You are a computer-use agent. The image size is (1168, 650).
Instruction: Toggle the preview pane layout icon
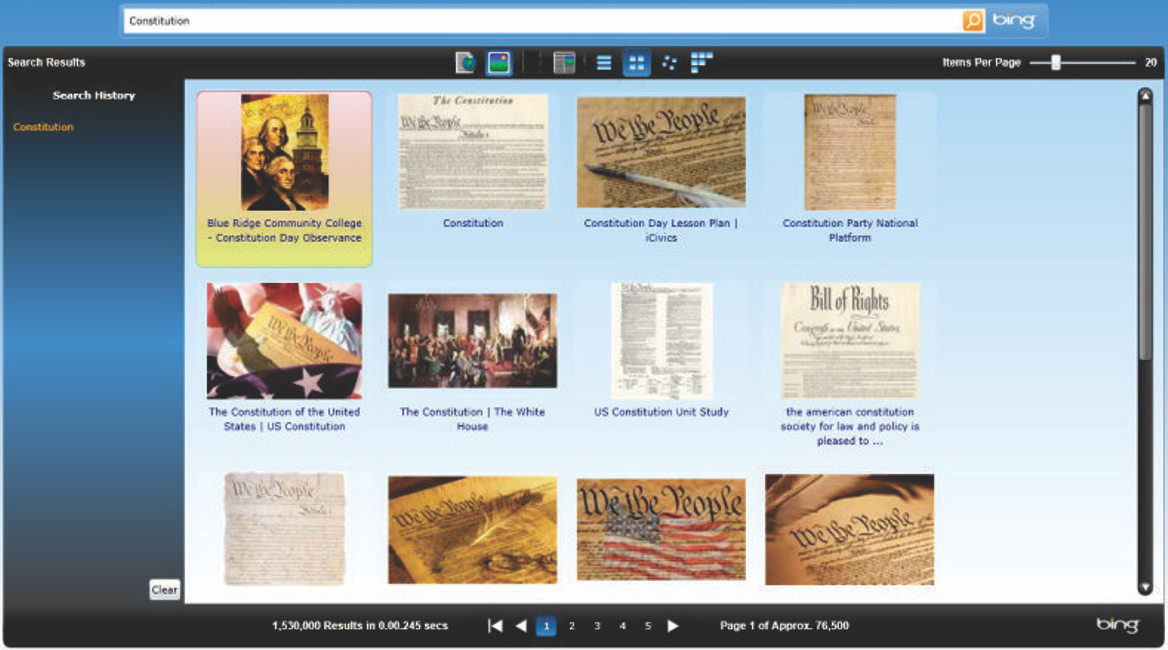pos(564,63)
